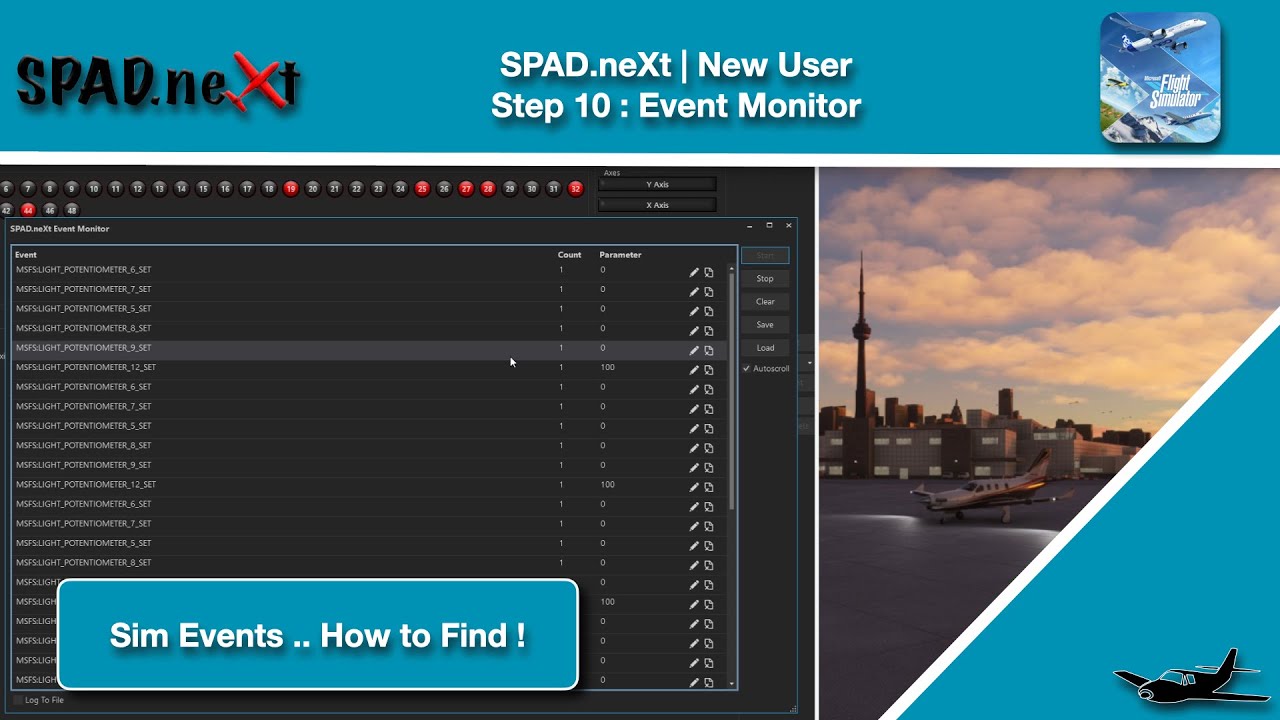Viewport: 1280px width, 720px height.
Task: Click joystick button indicator 18
Action: [269, 188]
